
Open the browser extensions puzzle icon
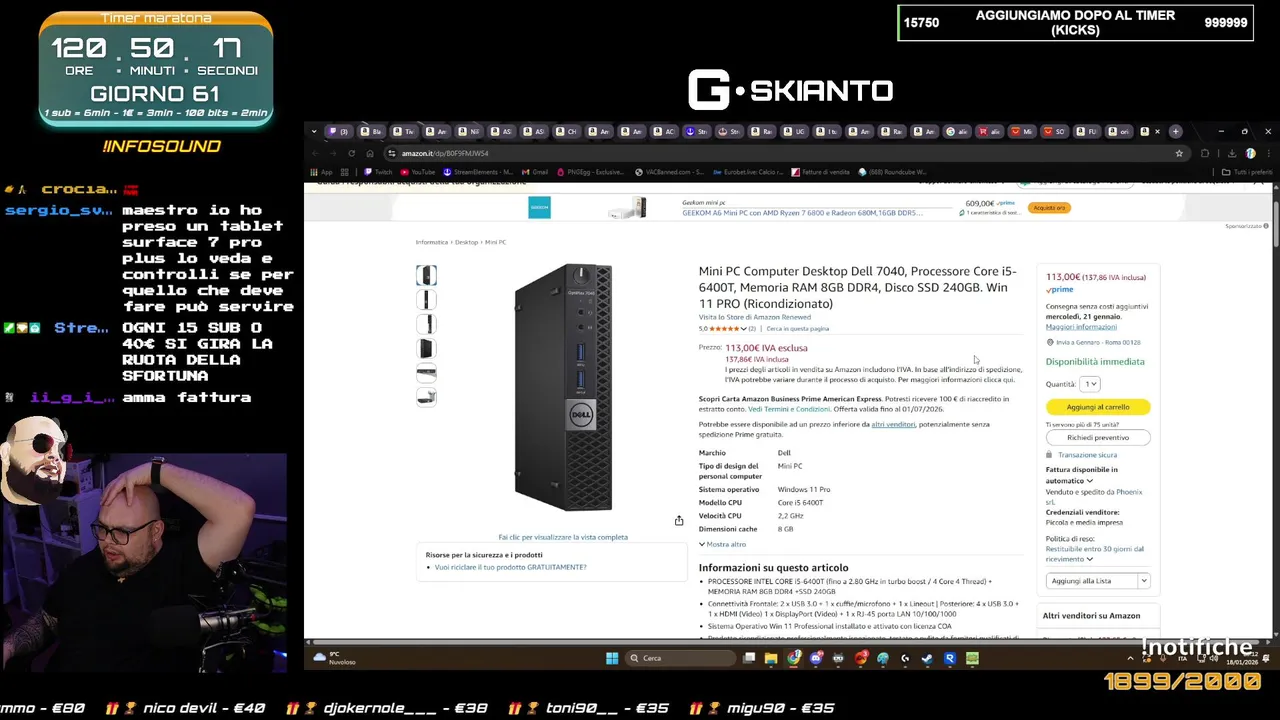(x=1205, y=153)
